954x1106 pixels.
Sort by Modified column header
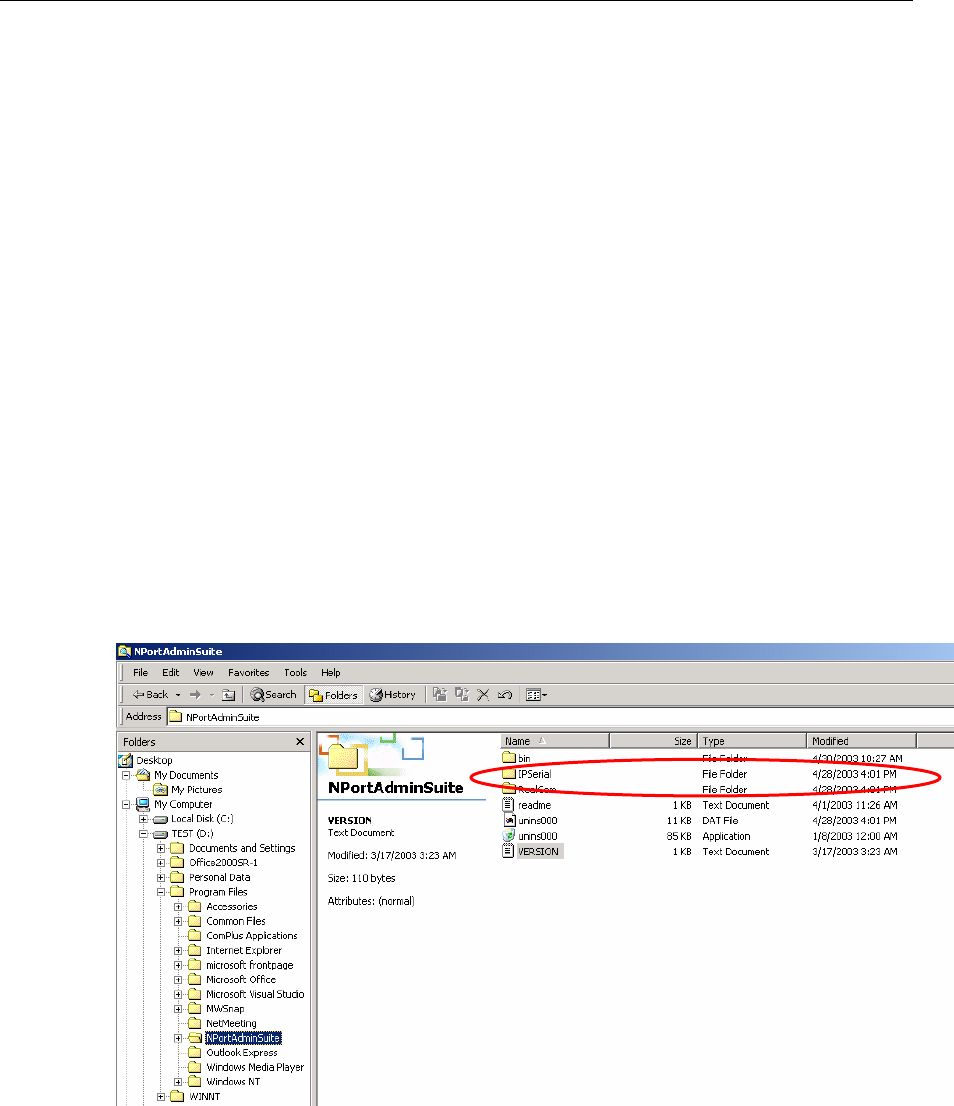[x=861, y=741]
